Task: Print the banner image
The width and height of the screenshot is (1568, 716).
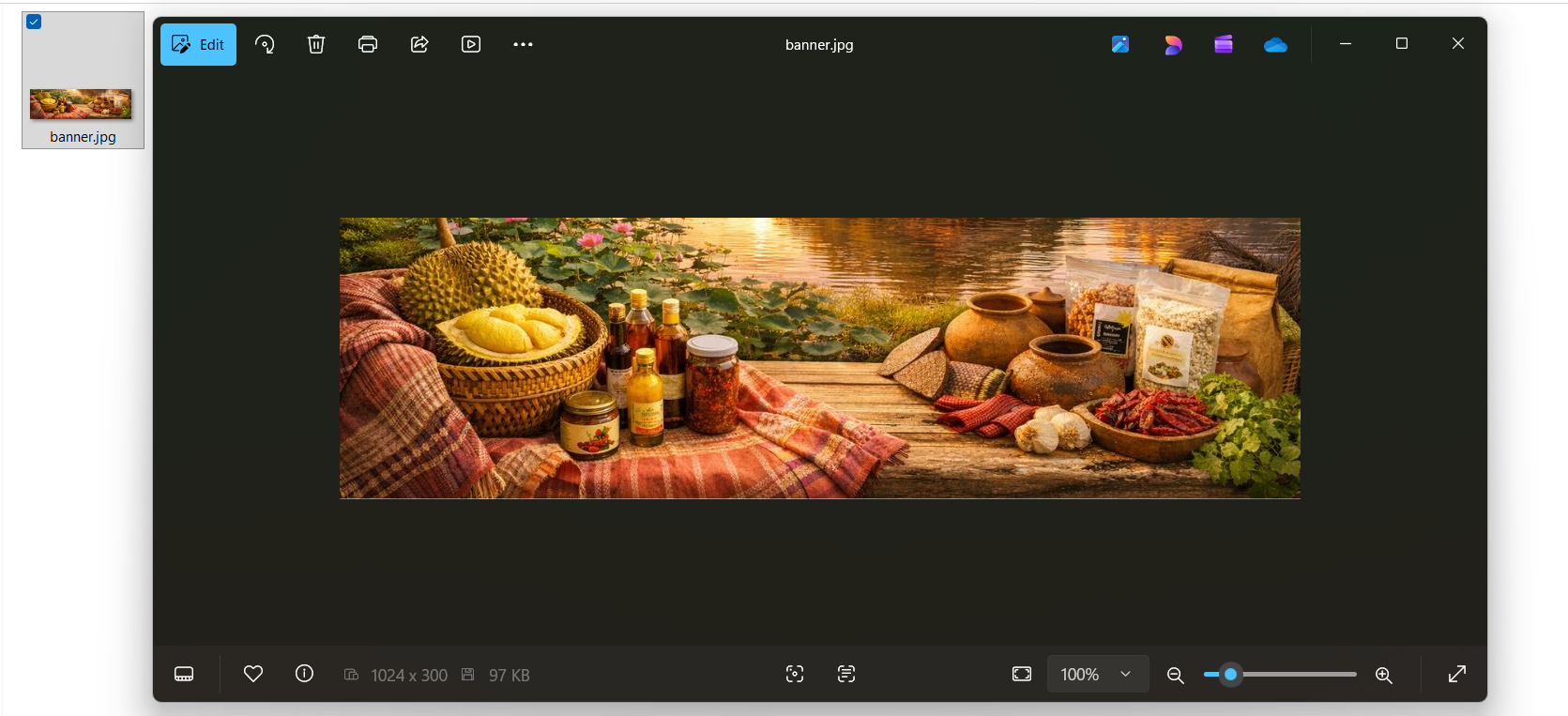Action: coord(368,44)
